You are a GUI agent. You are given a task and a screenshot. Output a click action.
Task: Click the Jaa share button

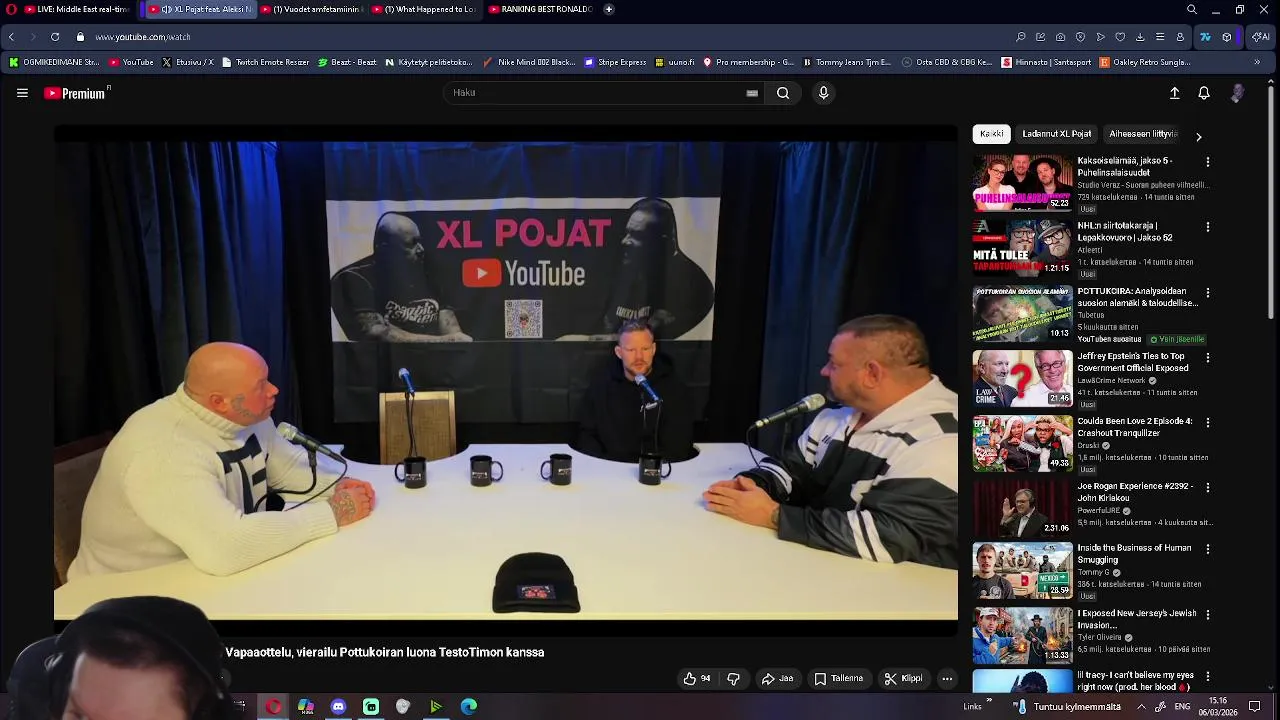pos(777,678)
